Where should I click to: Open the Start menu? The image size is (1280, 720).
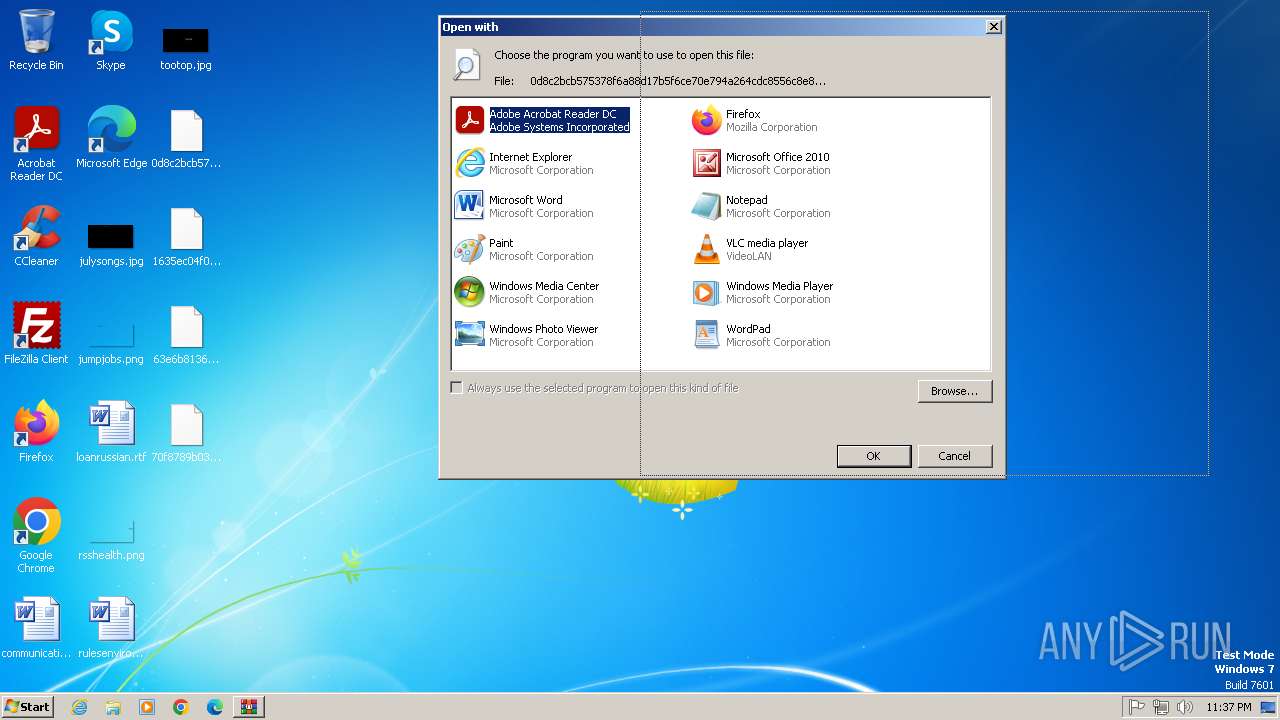[27, 707]
